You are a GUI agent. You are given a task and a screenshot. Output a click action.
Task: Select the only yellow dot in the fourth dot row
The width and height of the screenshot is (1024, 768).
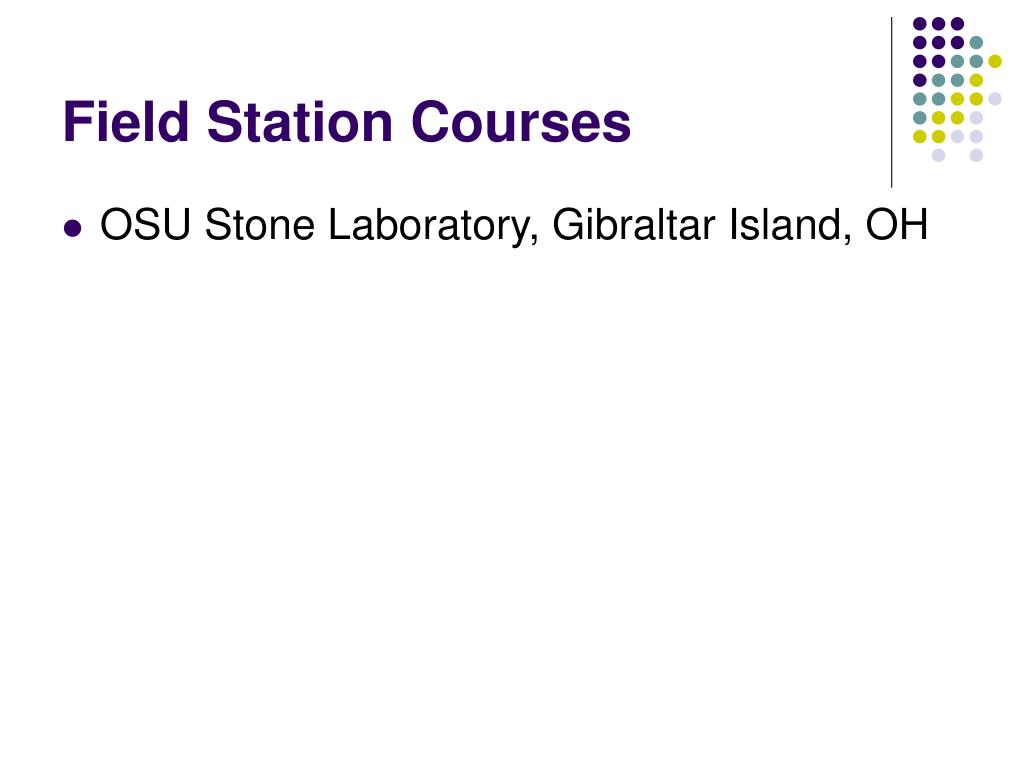coord(976,80)
